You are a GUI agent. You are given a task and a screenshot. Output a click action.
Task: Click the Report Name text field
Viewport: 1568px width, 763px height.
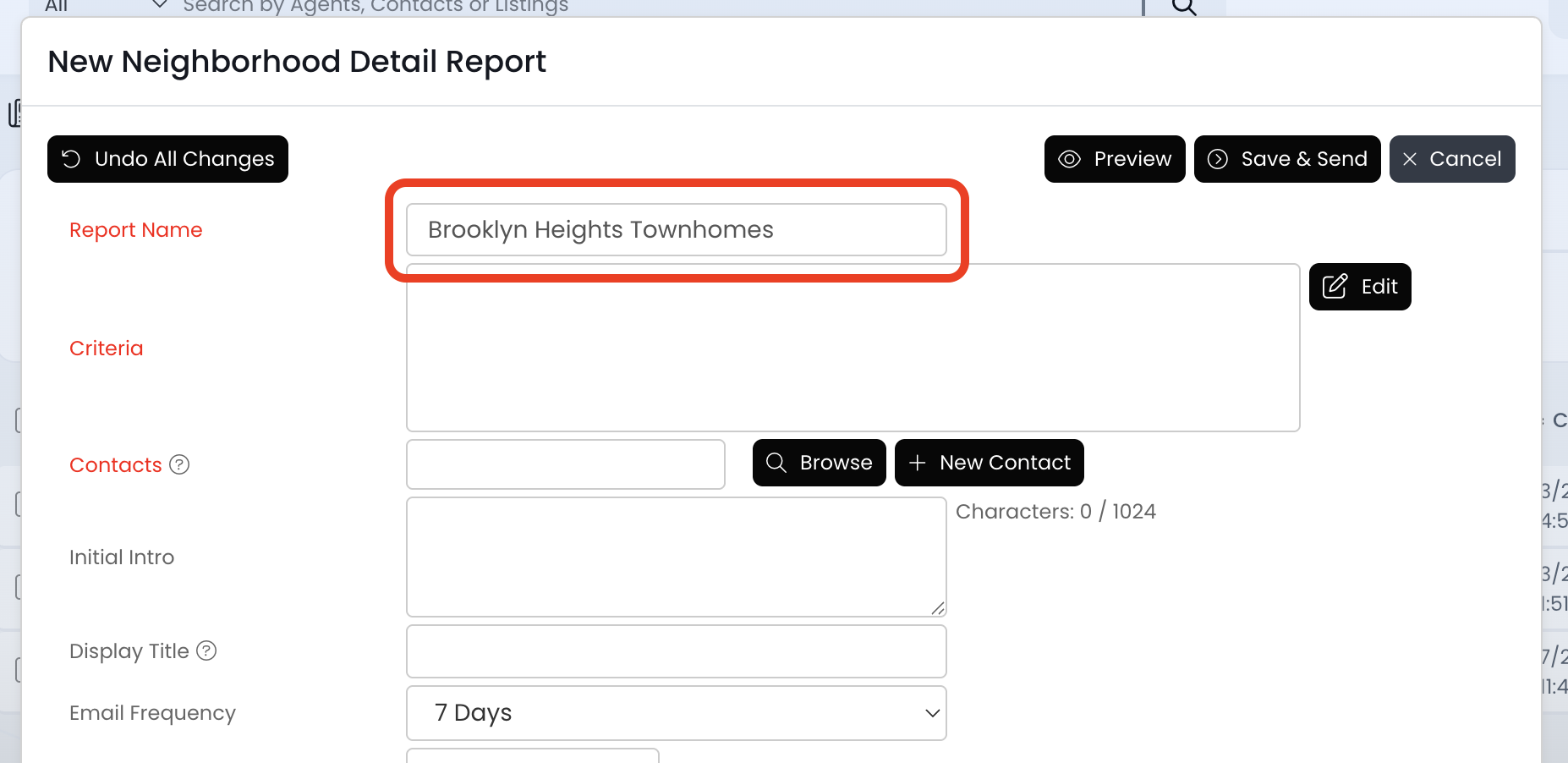coord(676,230)
